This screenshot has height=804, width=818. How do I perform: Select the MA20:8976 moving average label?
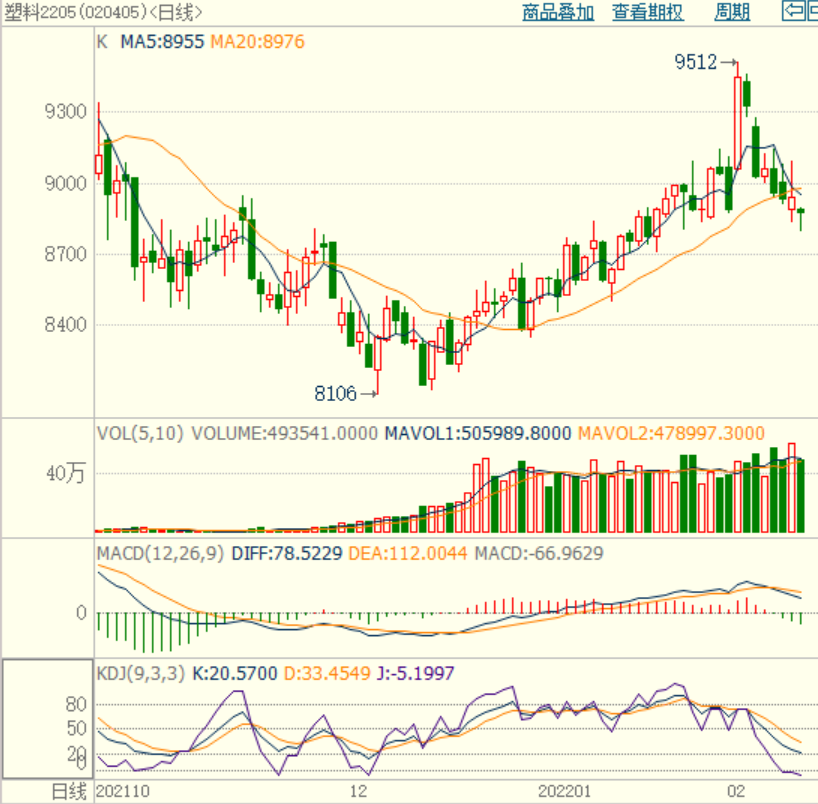pyautogui.click(x=257, y=42)
